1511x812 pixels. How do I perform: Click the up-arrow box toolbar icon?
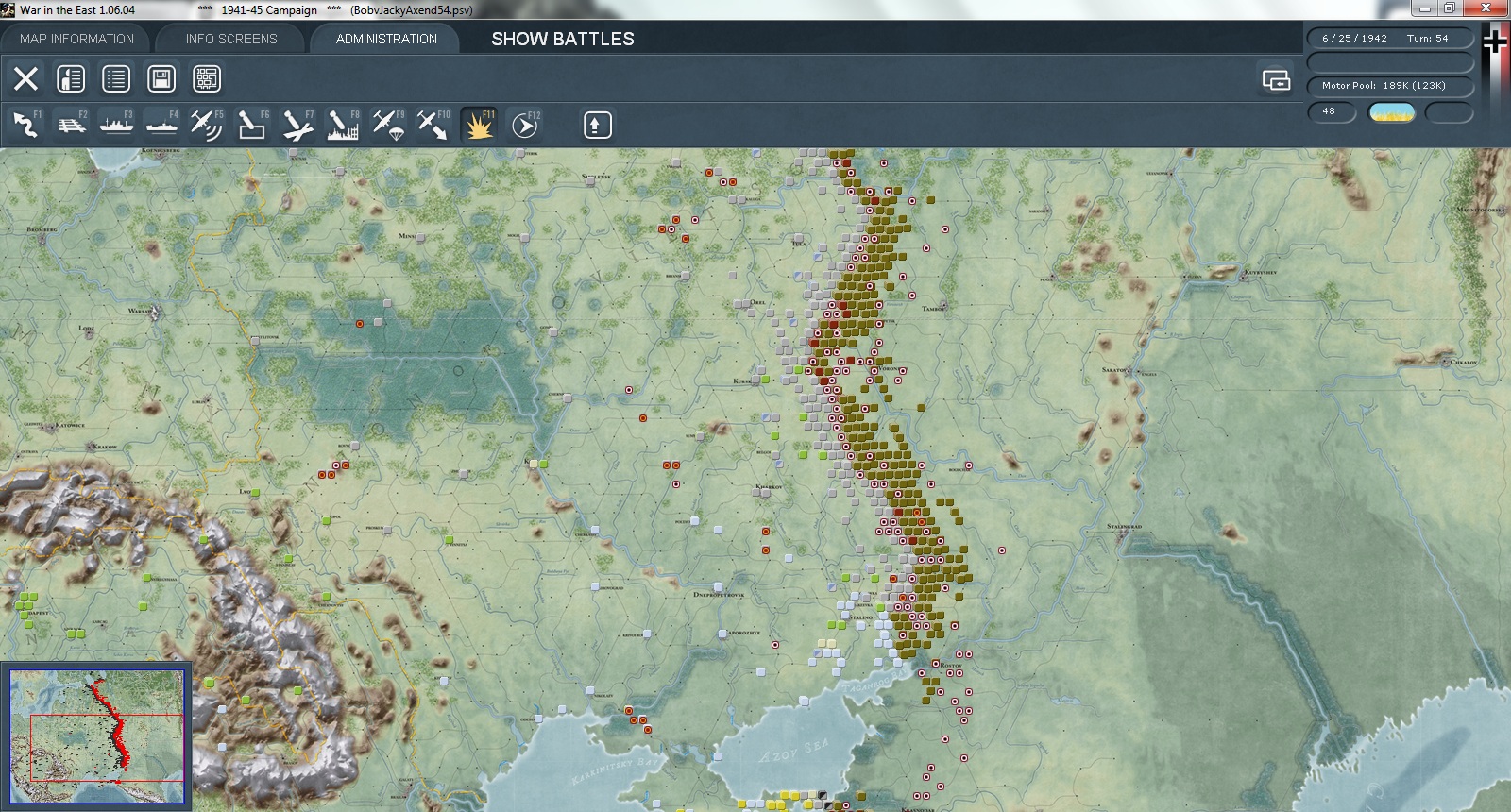pyautogui.click(x=597, y=125)
